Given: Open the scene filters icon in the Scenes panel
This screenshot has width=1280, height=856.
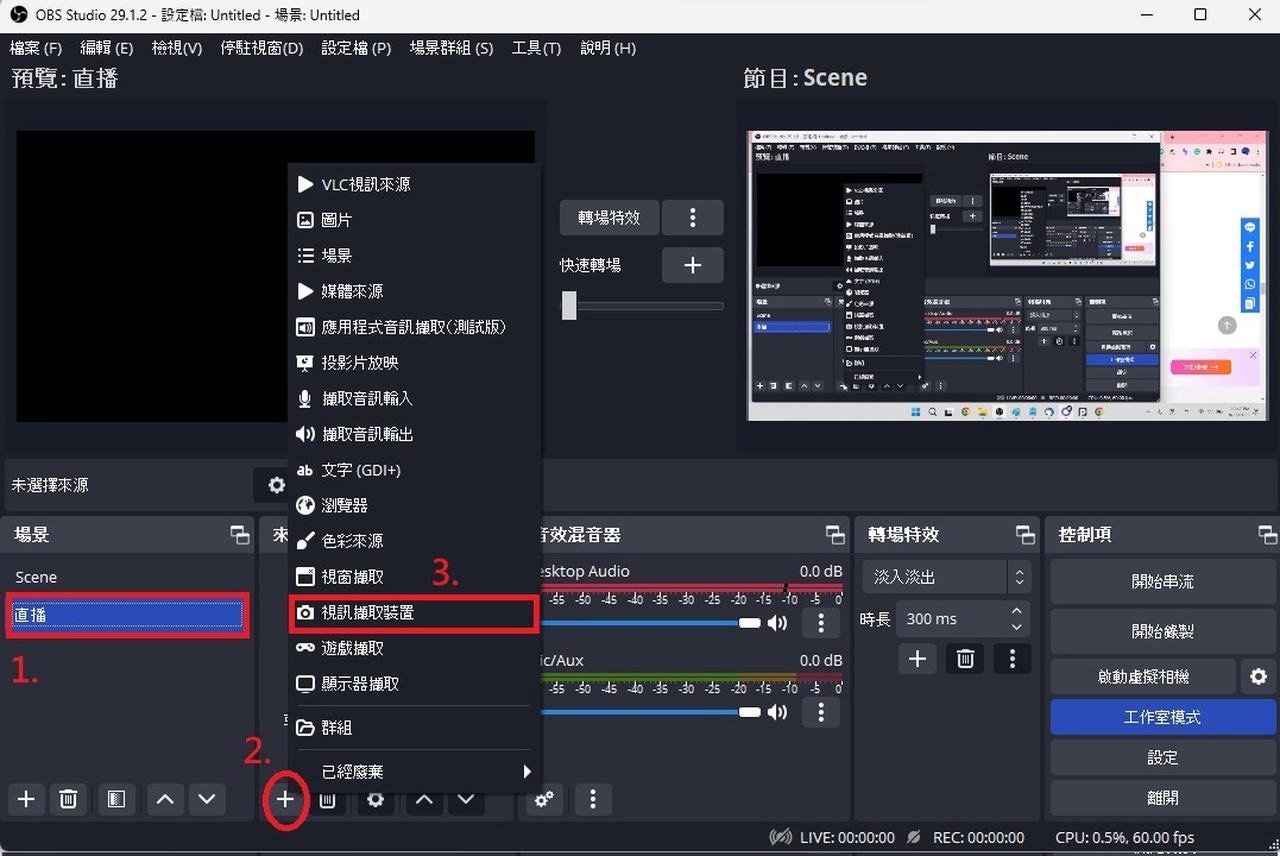Looking at the screenshot, I should tap(116, 799).
